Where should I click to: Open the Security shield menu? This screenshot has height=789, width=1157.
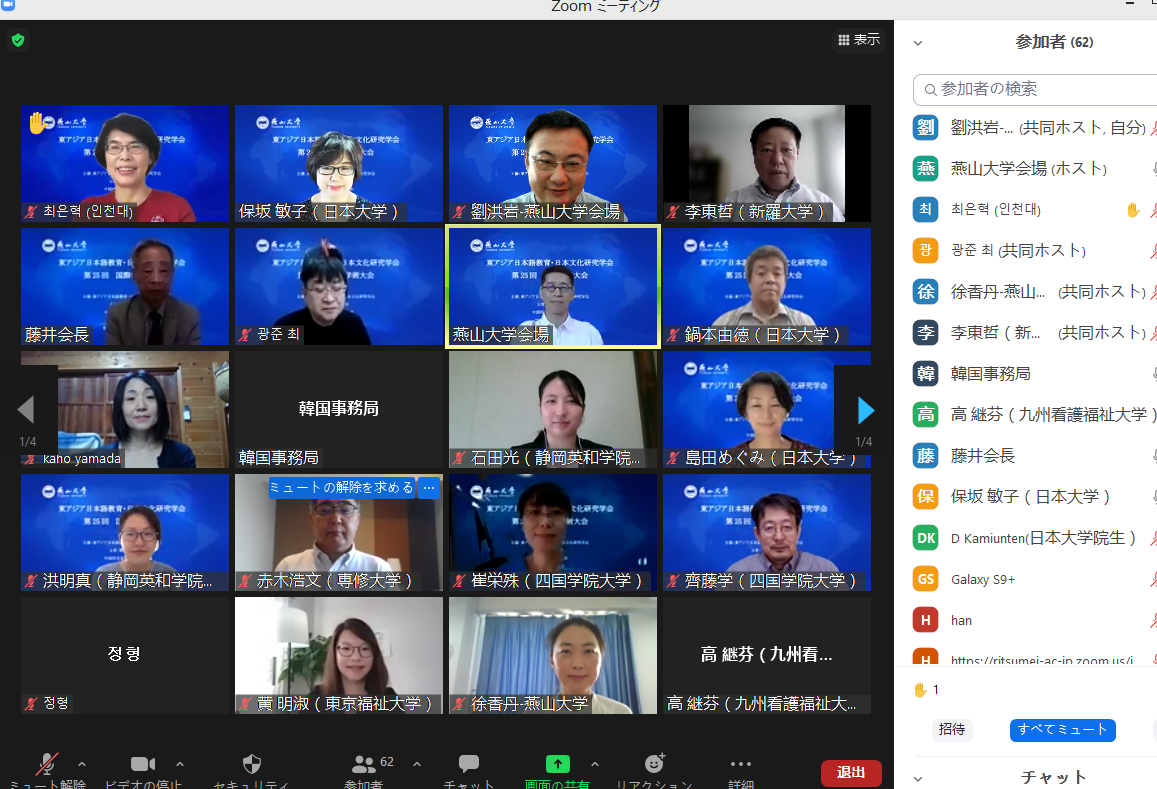[x=252, y=765]
